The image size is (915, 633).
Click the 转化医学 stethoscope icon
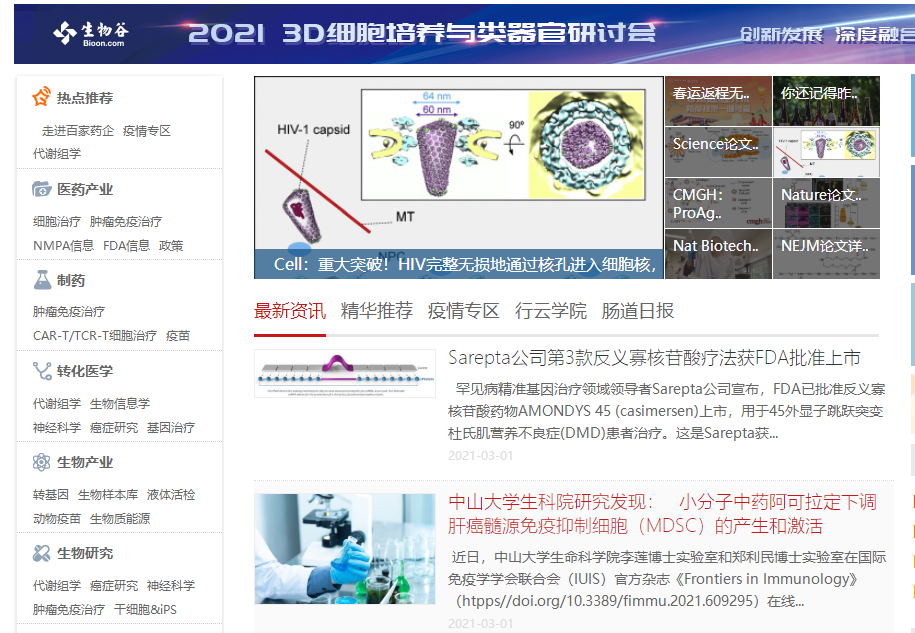point(41,371)
